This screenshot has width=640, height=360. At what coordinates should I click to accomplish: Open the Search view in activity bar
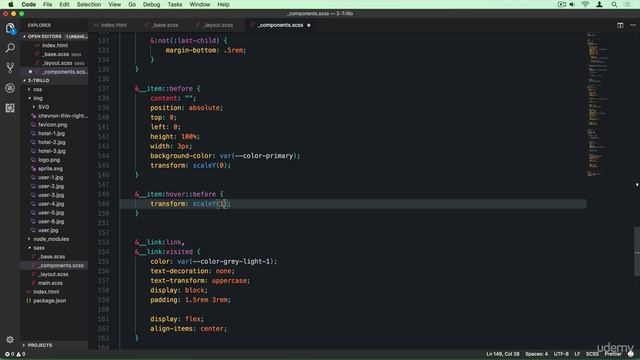pyautogui.click(x=10, y=48)
